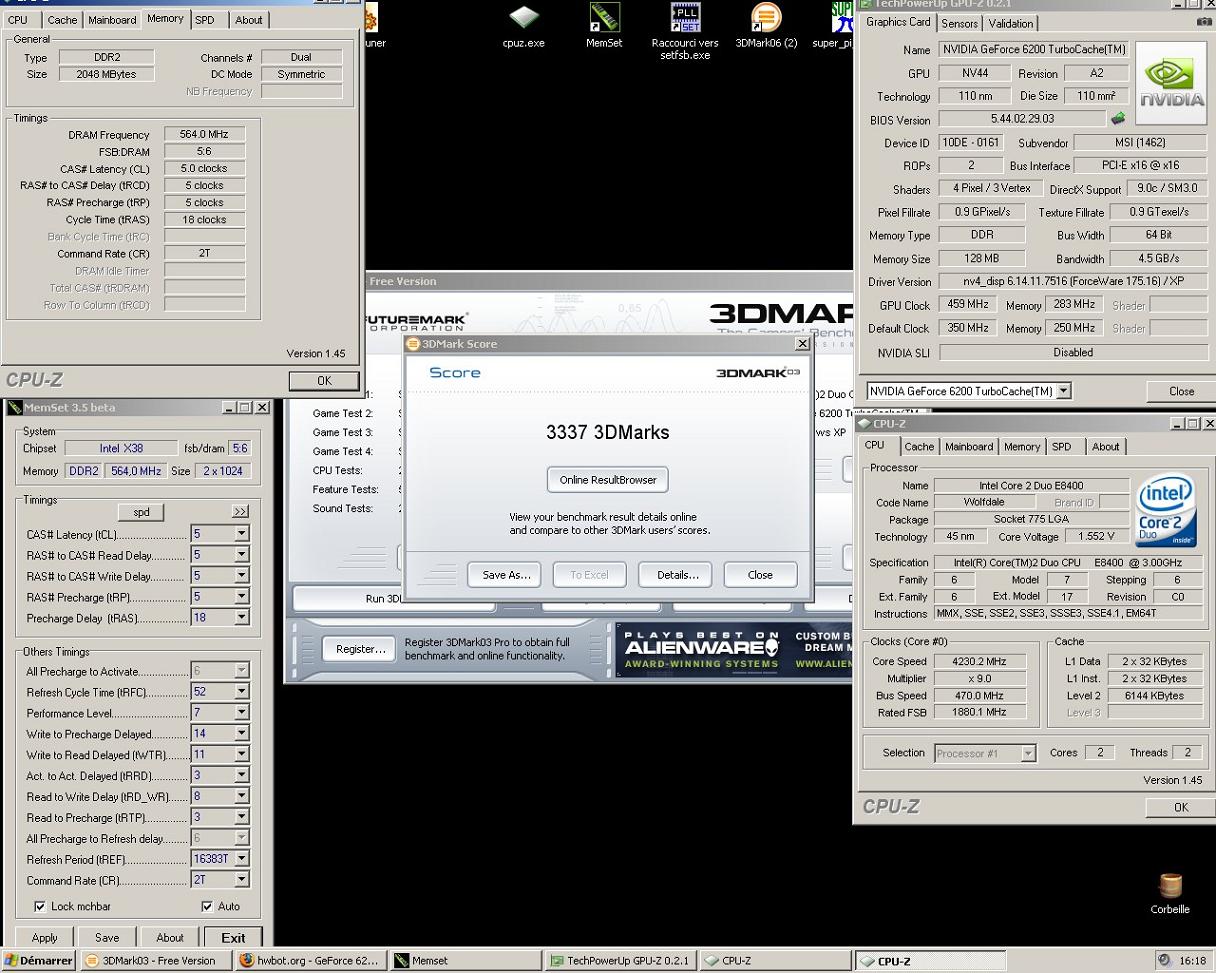
Task: Click Save button in MemSet
Action: pos(107,937)
